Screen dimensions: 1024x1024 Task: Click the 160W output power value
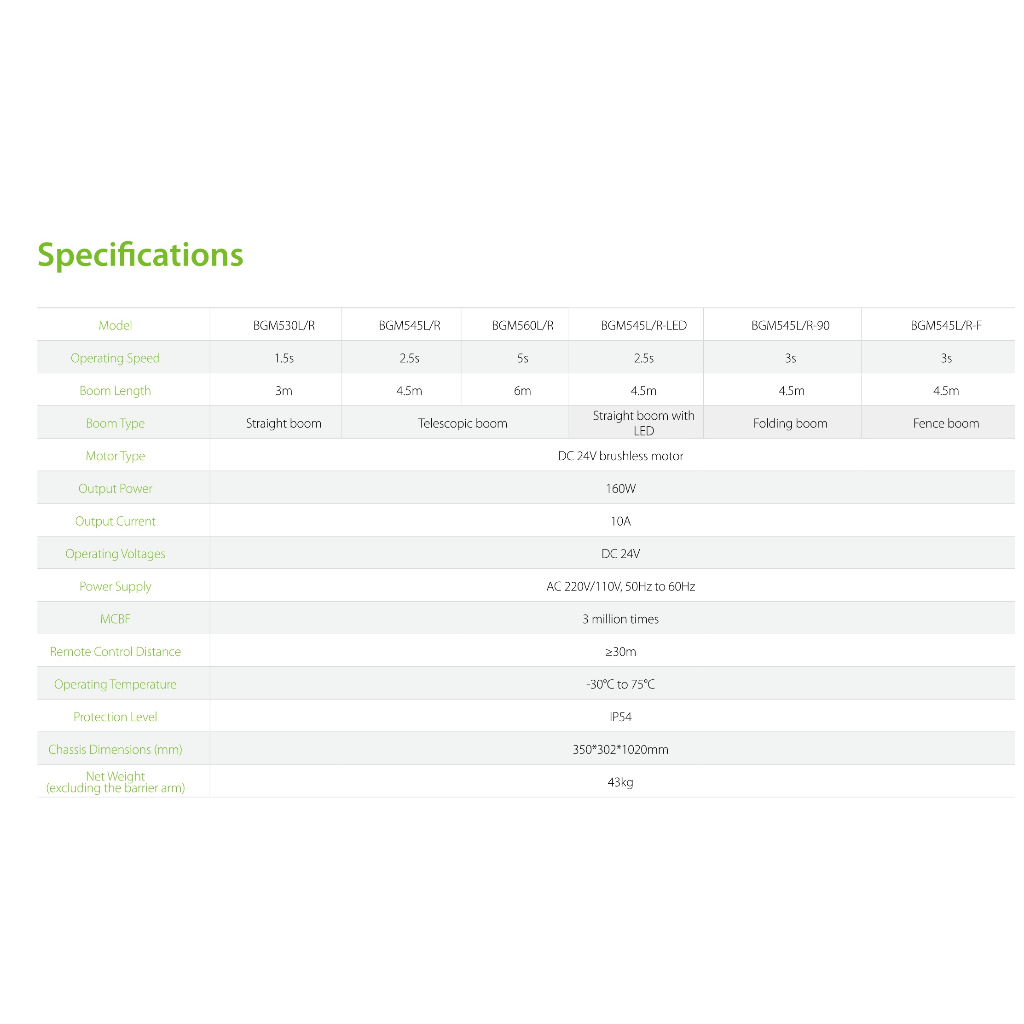click(x=620, y=489)
